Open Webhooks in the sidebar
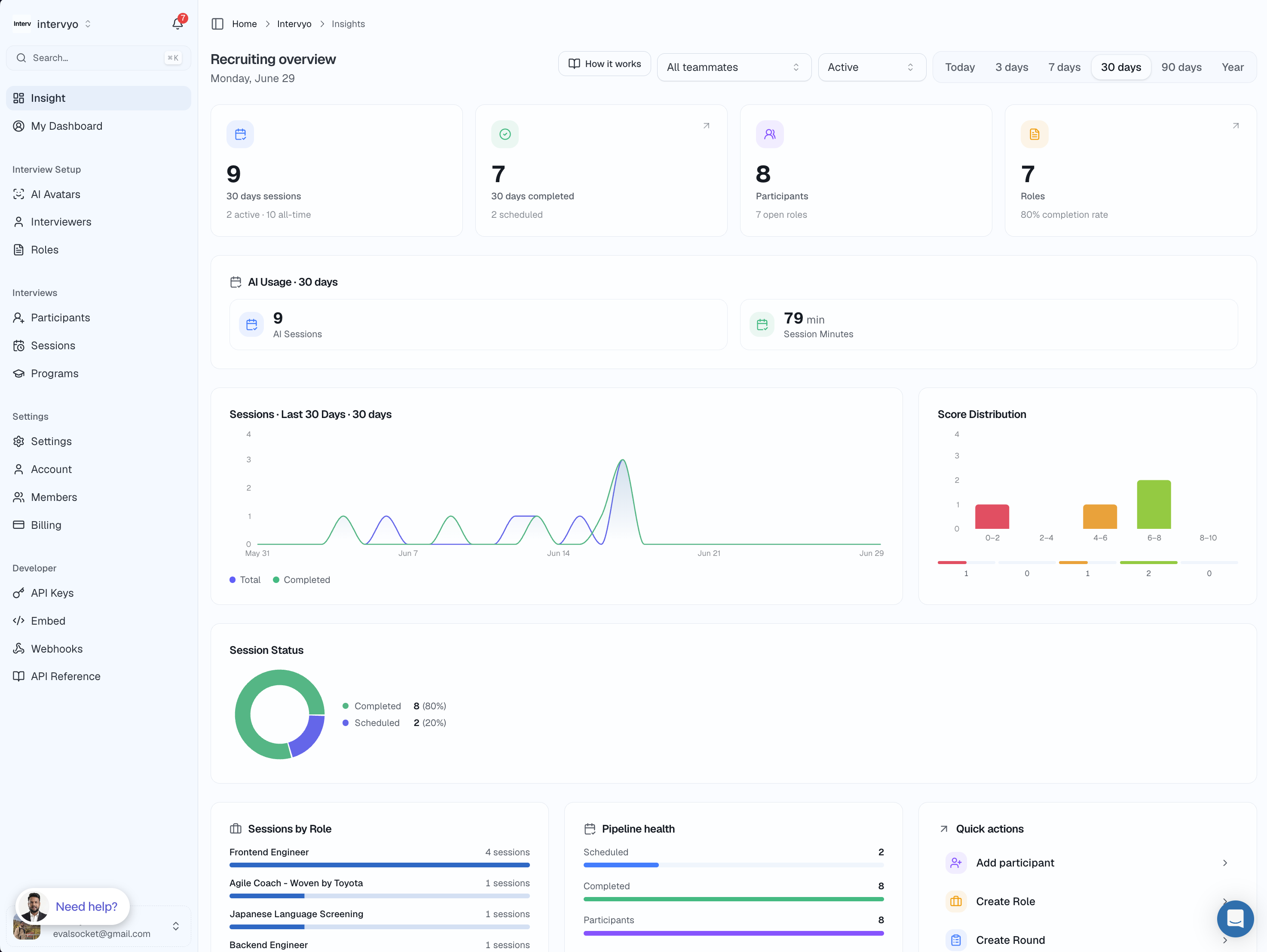1267x952 pixels. click(x=57, y=649)
